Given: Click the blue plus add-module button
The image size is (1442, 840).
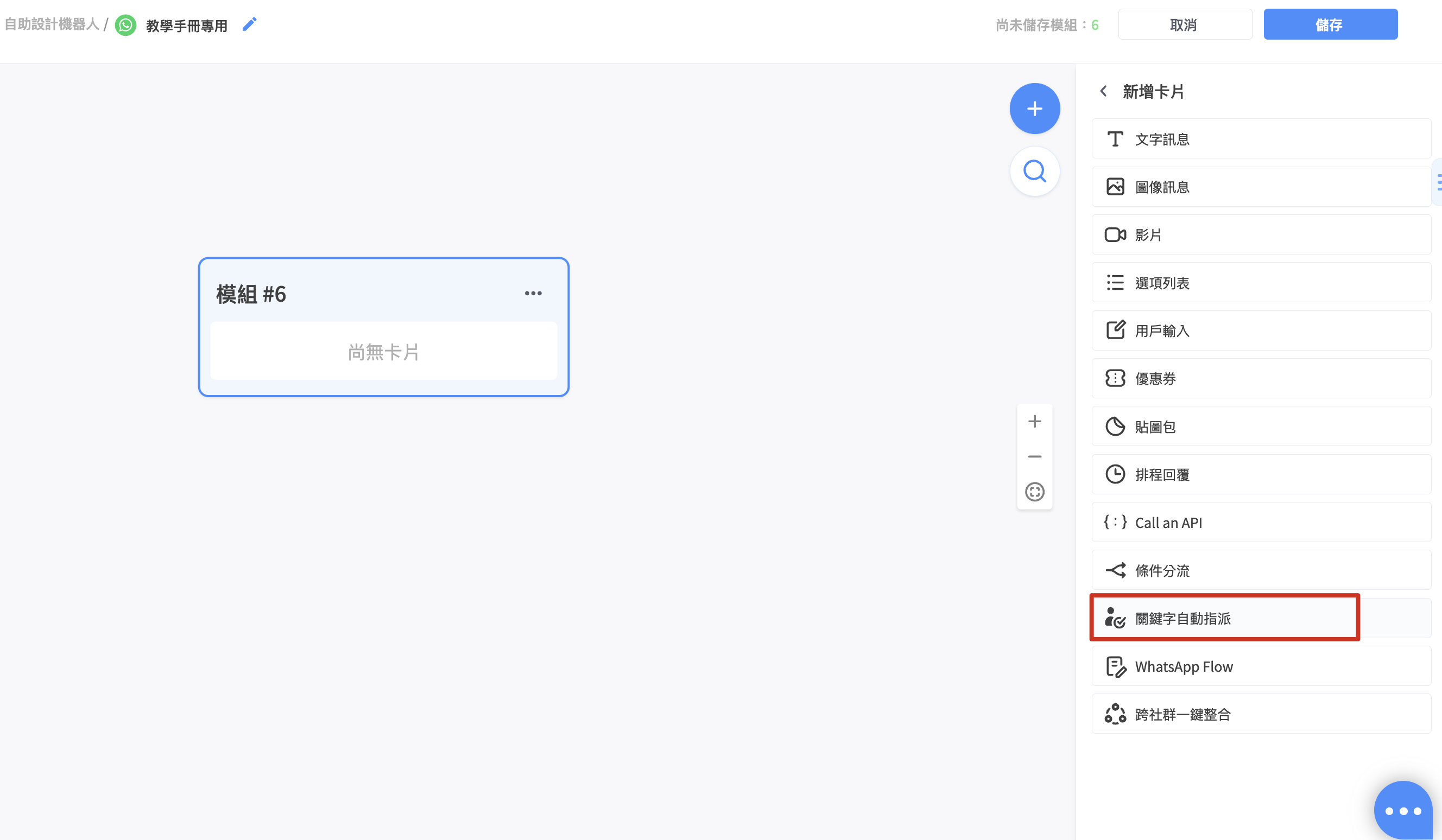Looking at the screenshot, I should [x=1034, y=109].
